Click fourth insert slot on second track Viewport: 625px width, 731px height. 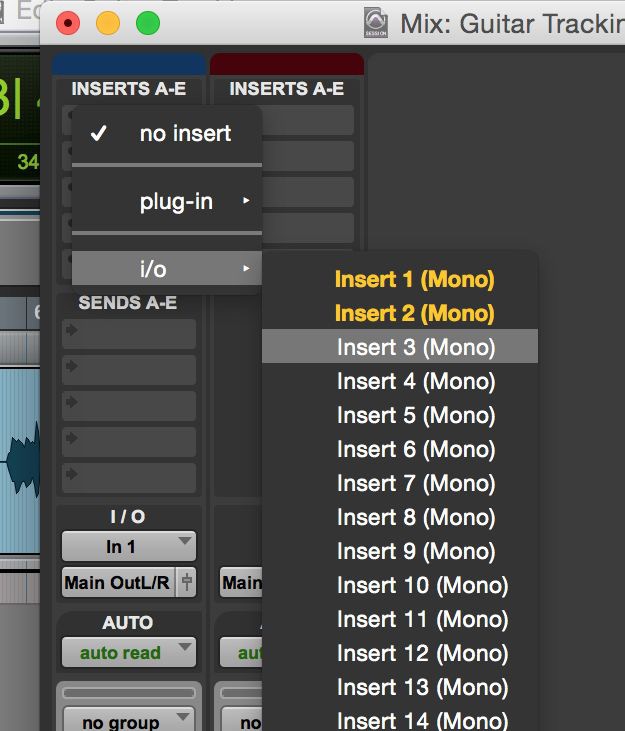click(x=308, y=228)
